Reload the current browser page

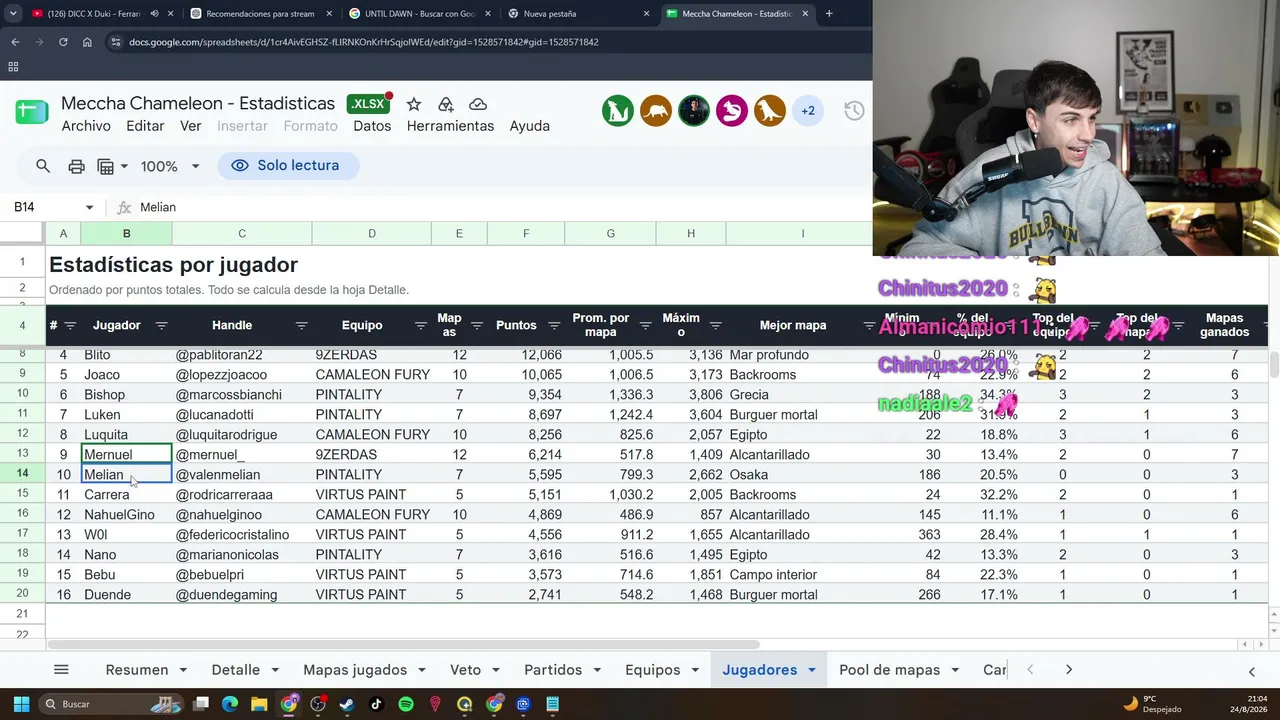point(63,42)
